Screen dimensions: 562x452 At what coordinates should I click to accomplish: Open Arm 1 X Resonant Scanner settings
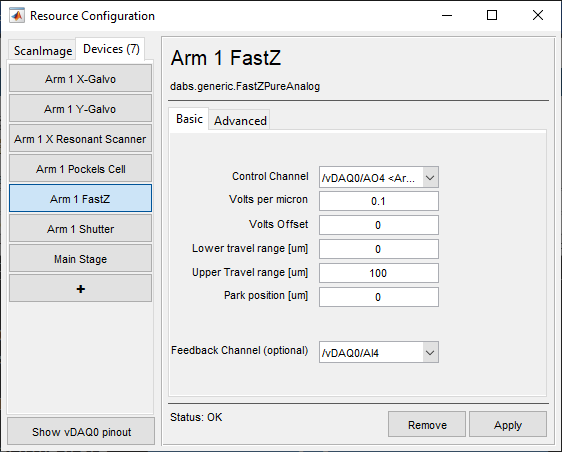pos(80,139)
